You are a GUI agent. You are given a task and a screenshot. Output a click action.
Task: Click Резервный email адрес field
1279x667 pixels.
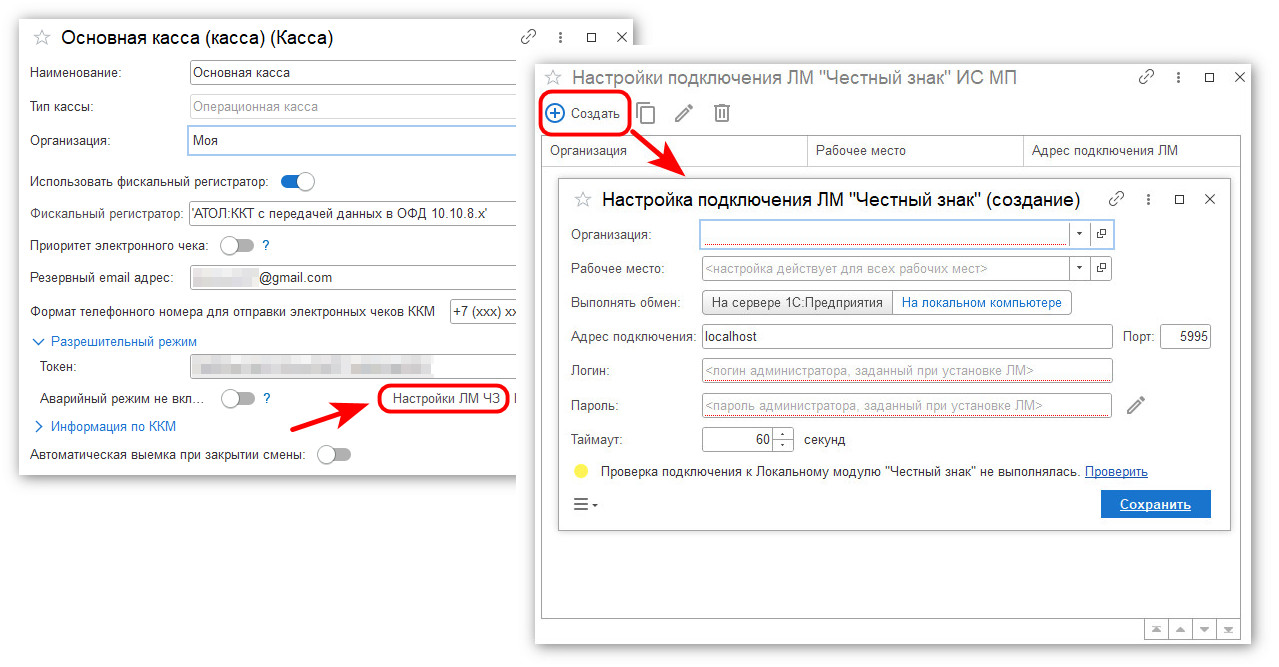(353, 277)
